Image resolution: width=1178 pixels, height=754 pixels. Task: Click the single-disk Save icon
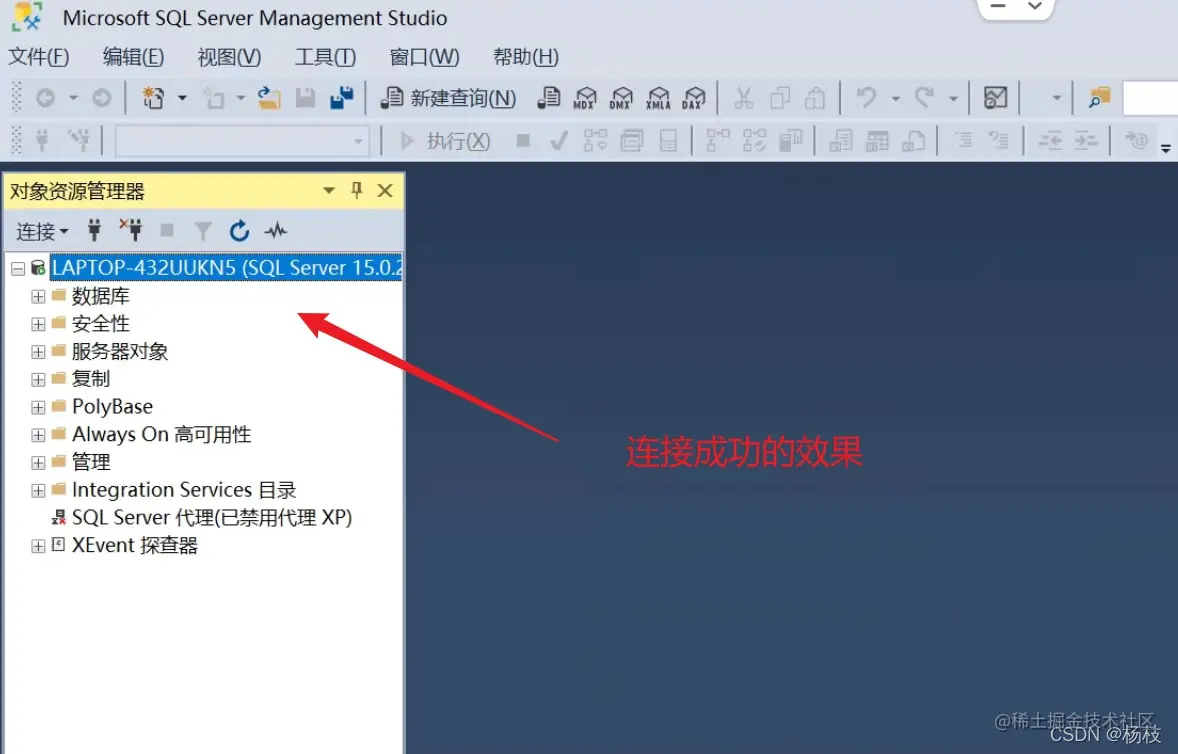click(x=305, y=98)
